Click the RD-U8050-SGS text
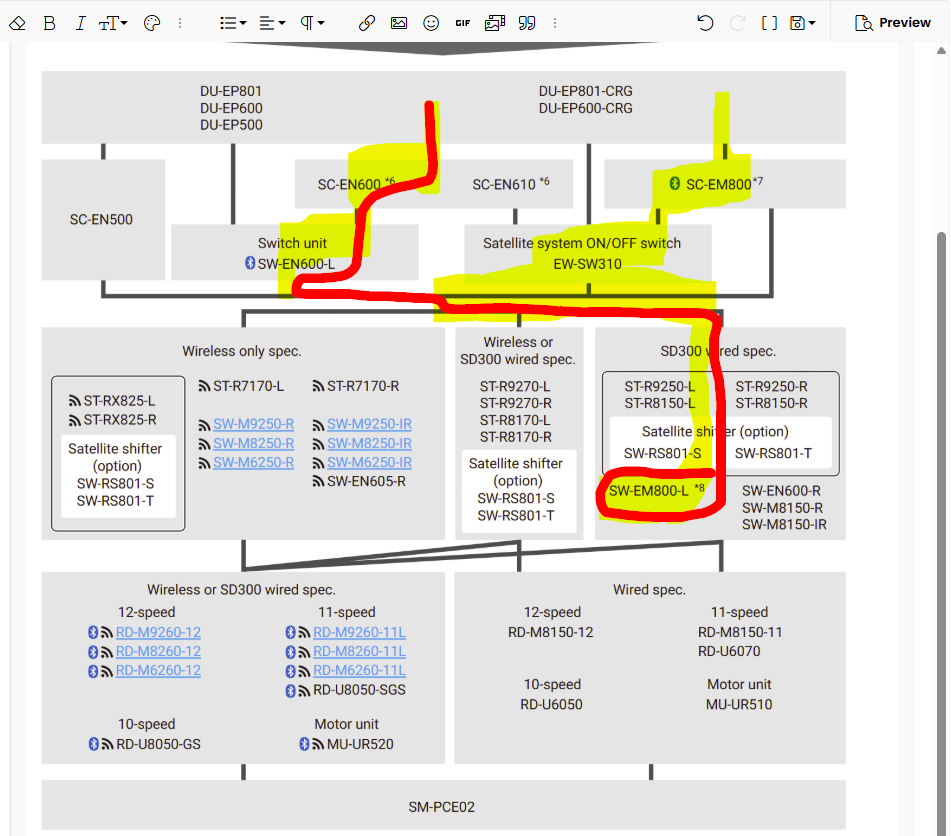Image resolution: width=951 pixels, height=836 pixels. [x=360, y=690]
